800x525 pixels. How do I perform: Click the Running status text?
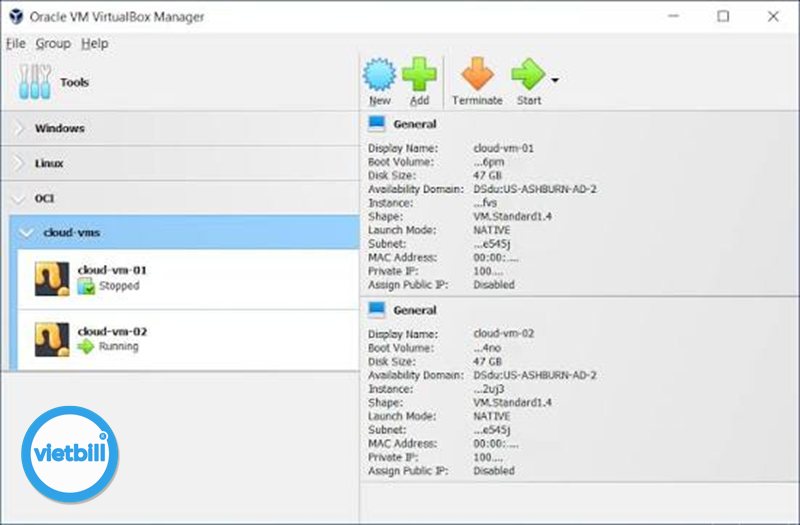[x=118, y=346]
